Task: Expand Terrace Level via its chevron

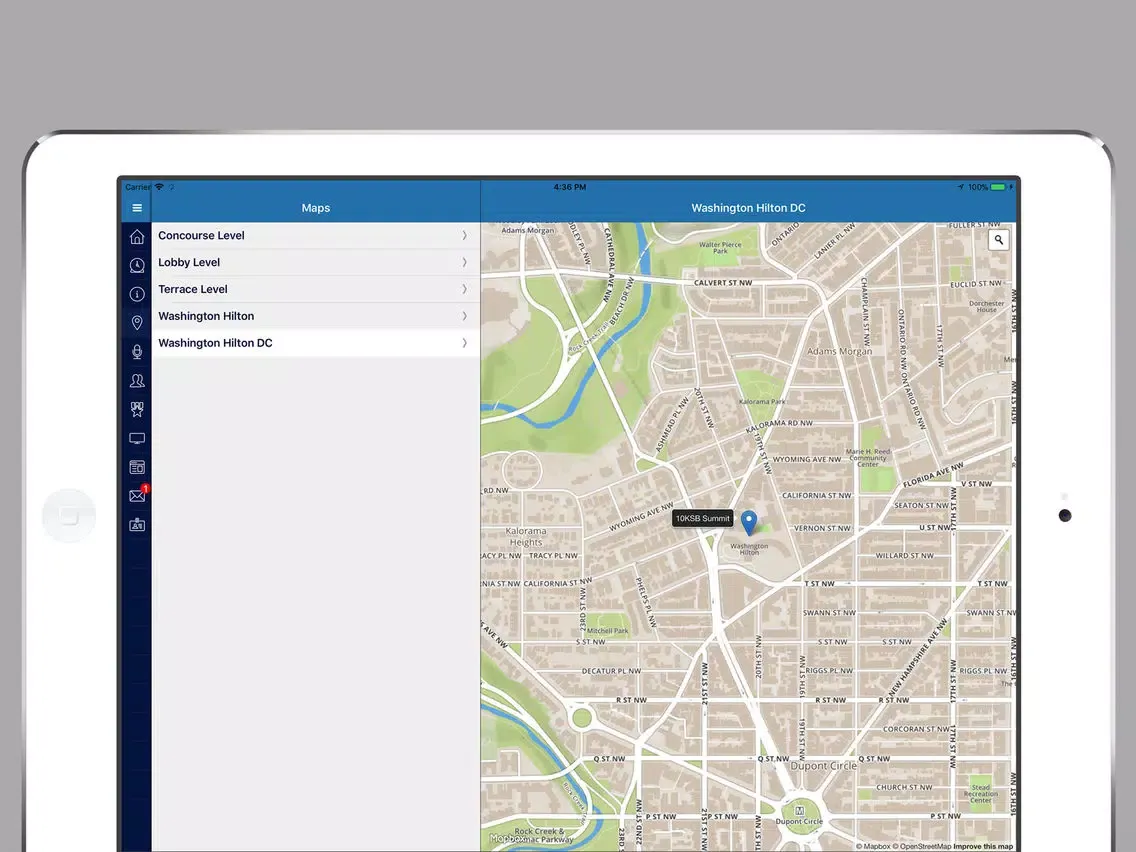Action: click(464, 289)
